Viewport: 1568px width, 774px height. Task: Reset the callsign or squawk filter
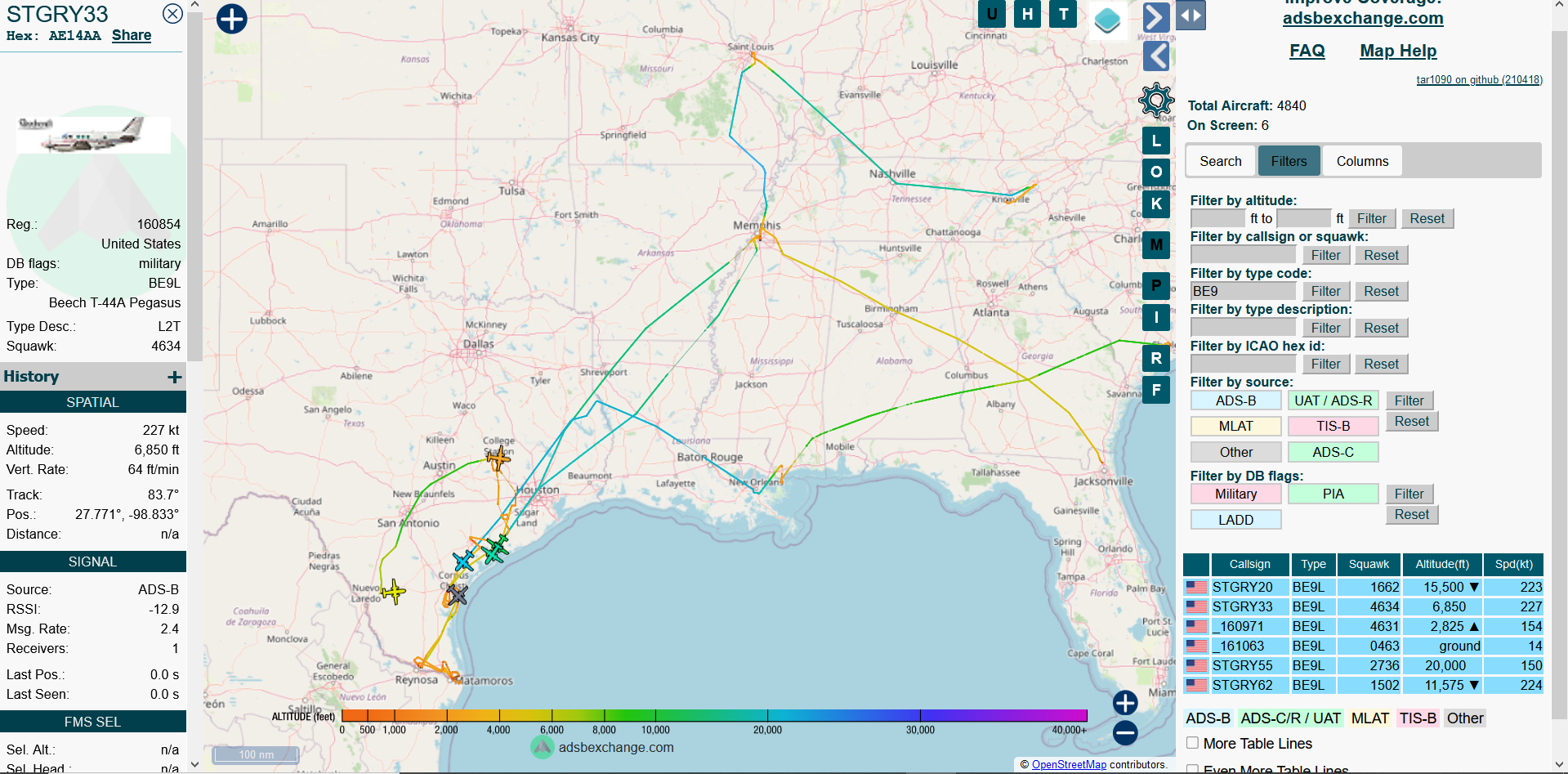coord(1381,255)
